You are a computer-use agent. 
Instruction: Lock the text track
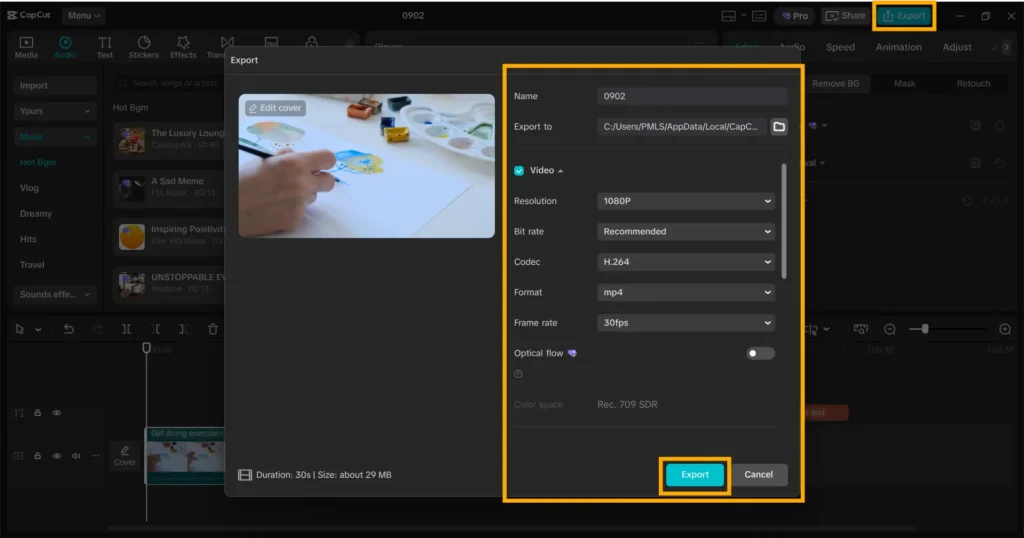[x=37, y=413]
